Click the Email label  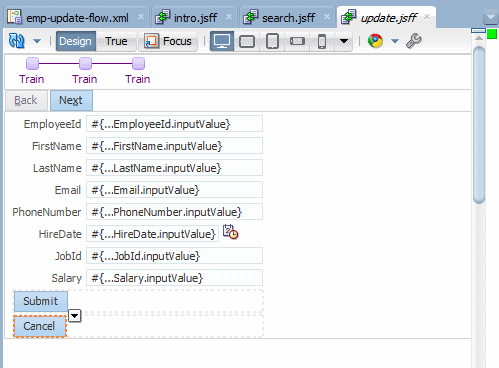point(68,190)
